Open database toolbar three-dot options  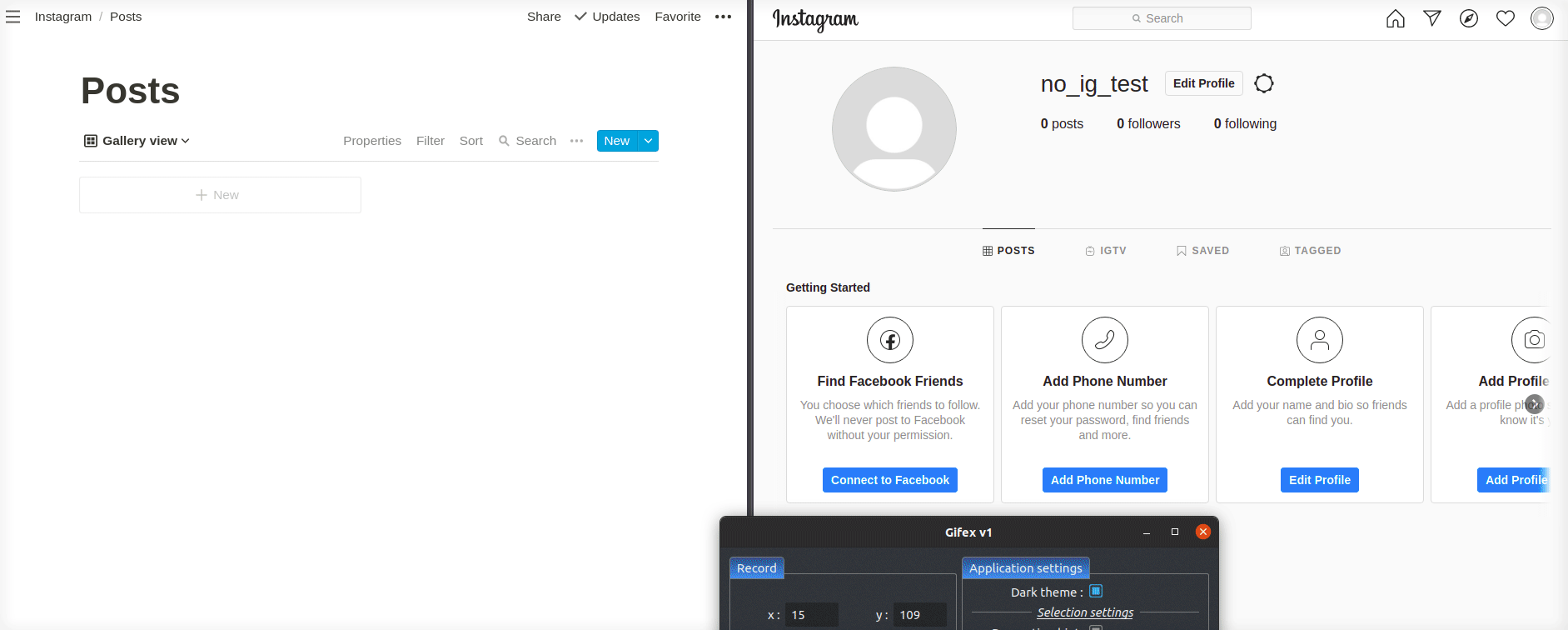[576, 141]
